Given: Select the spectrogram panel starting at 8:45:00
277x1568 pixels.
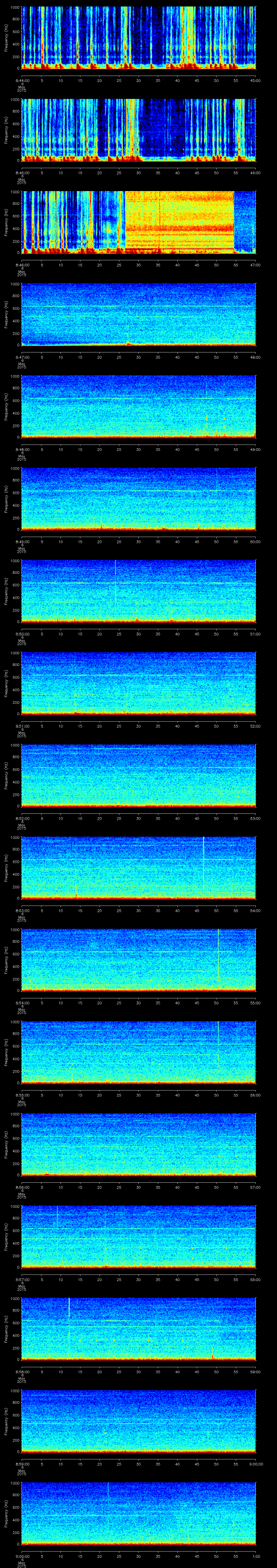Looking at the screenshot, I should (x=139, y=130).
